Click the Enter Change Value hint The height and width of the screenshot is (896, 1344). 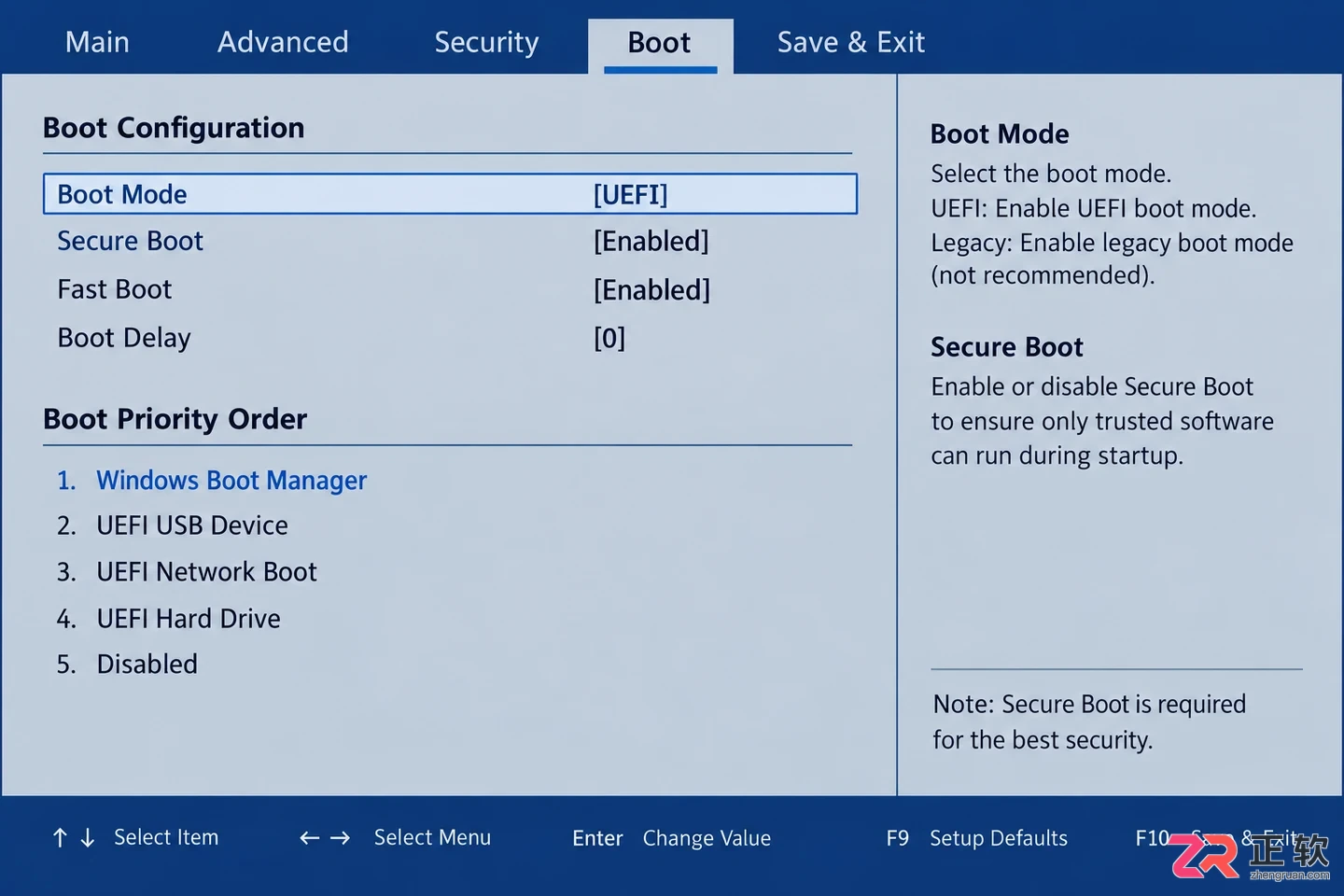click(672, 838)
